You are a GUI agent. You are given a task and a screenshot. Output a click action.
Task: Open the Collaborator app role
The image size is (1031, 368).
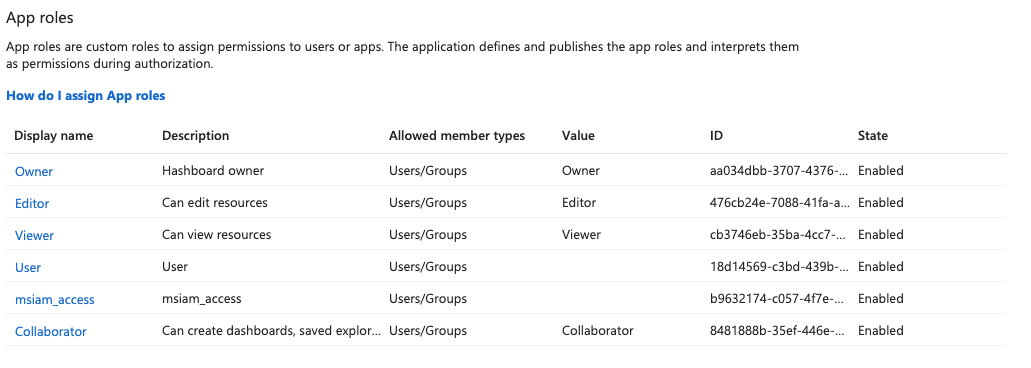coord(51,332)
